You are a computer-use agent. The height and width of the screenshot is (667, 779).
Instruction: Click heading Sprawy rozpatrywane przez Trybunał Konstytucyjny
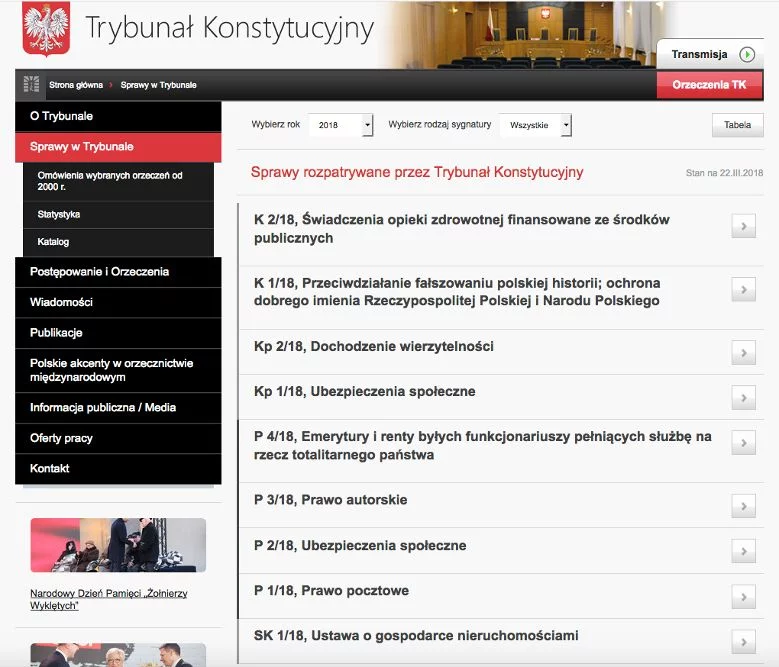417,172
